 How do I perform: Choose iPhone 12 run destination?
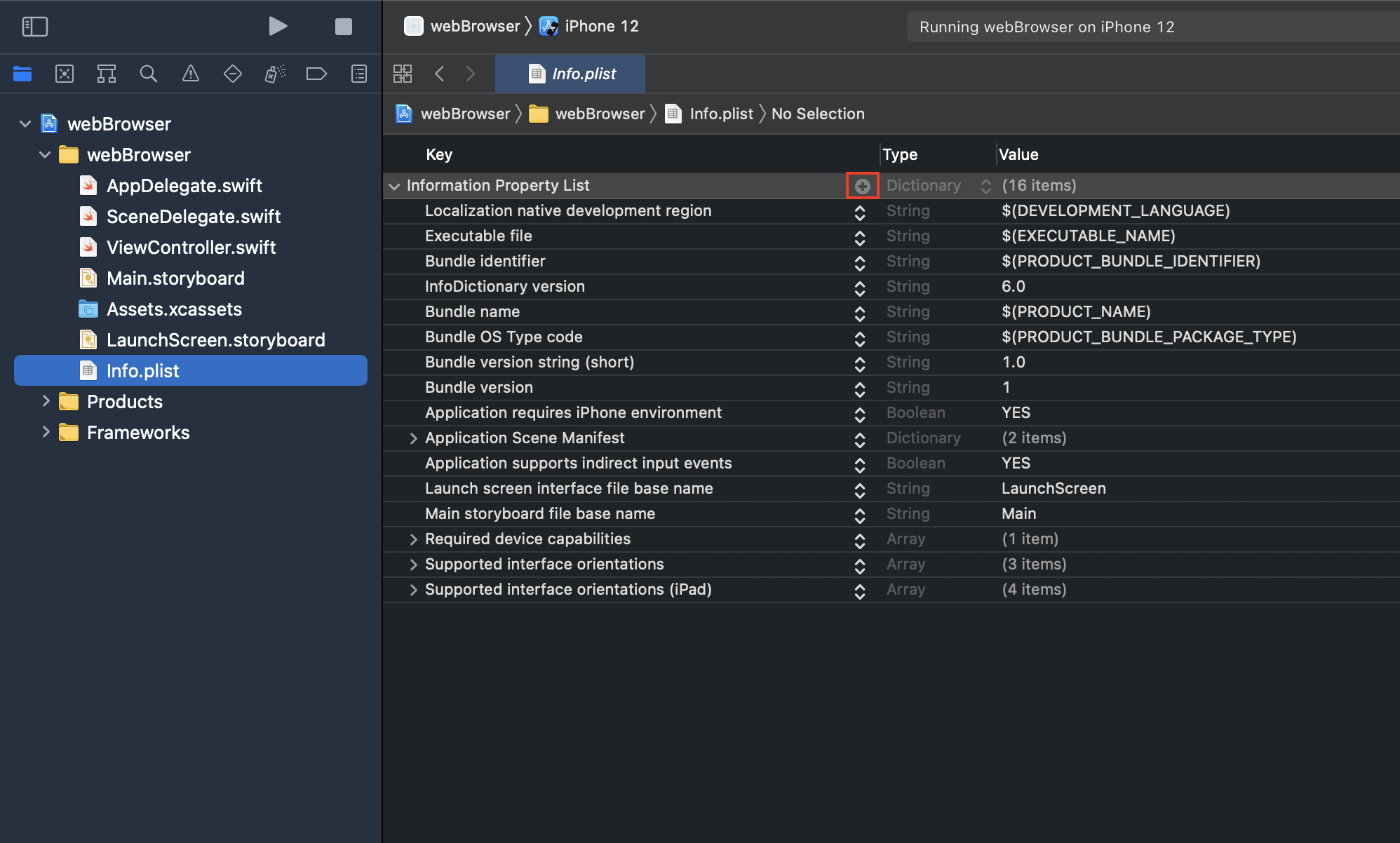tap(588, 27)
